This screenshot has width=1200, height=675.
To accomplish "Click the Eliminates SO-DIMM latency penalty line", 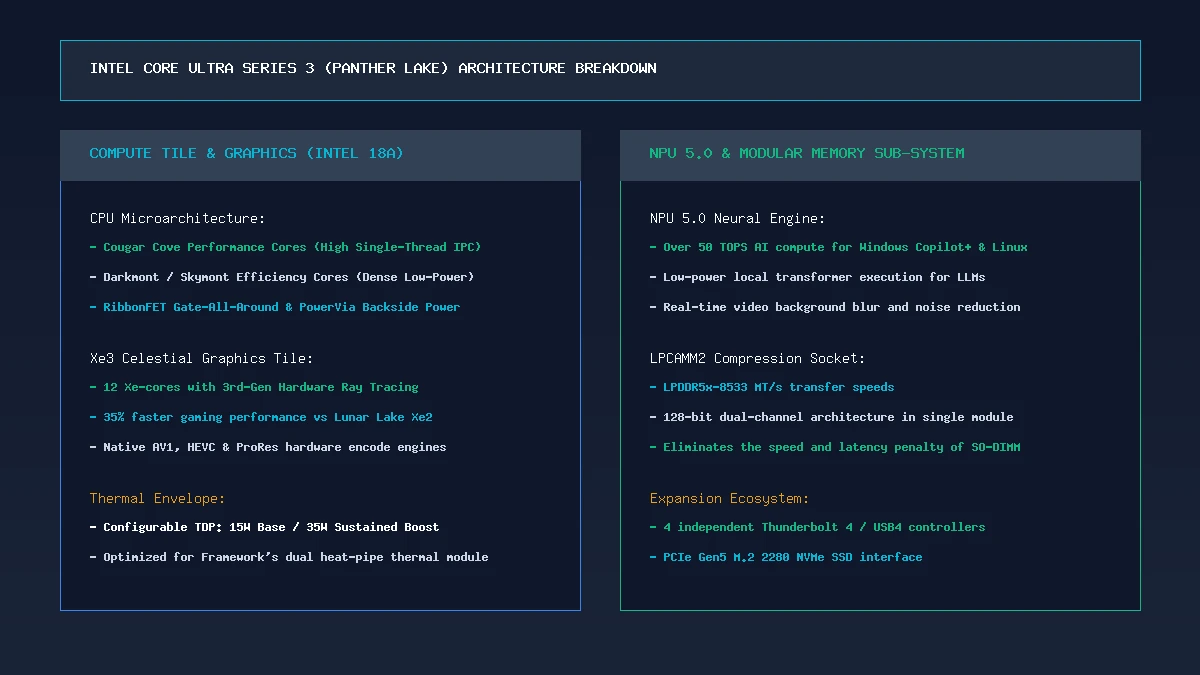I will tap(835, 447).
